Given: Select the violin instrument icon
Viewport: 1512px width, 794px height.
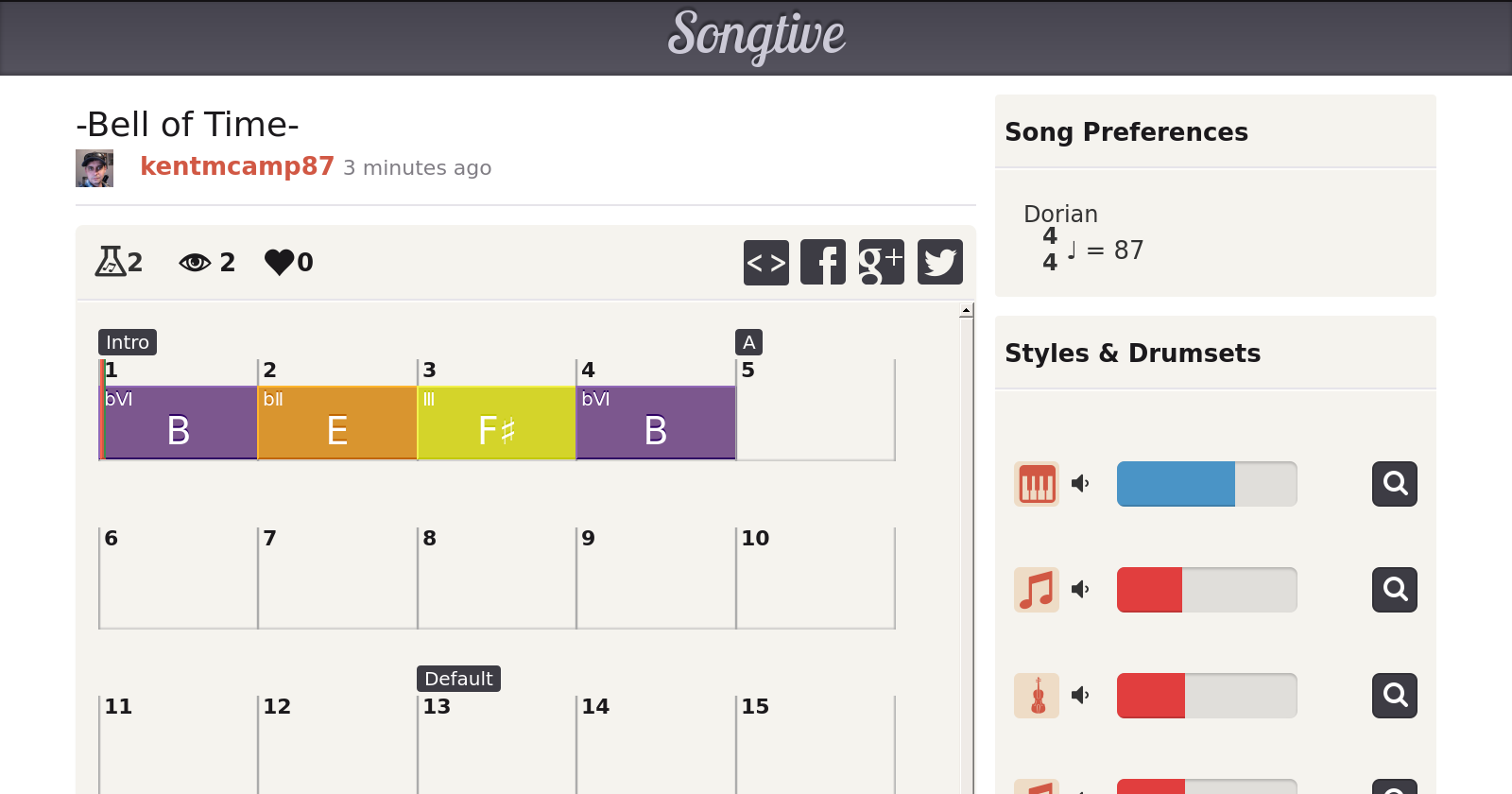Looking at the screenshot, I should point(1037,696).
